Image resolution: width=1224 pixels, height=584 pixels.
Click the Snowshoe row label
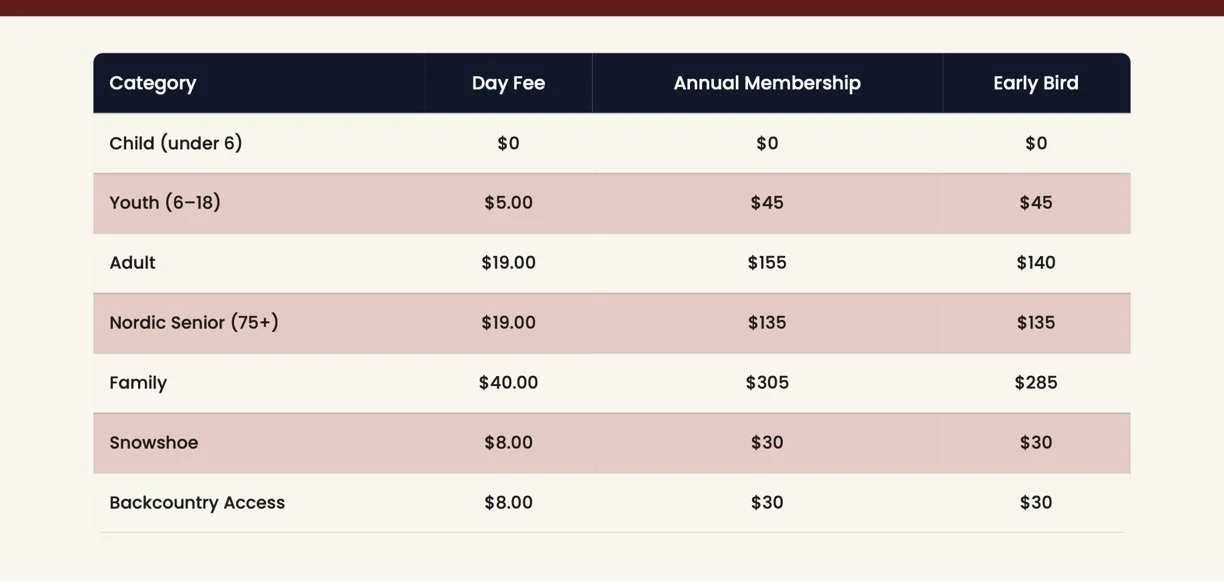pyautogui.click(x=154, y=443)
